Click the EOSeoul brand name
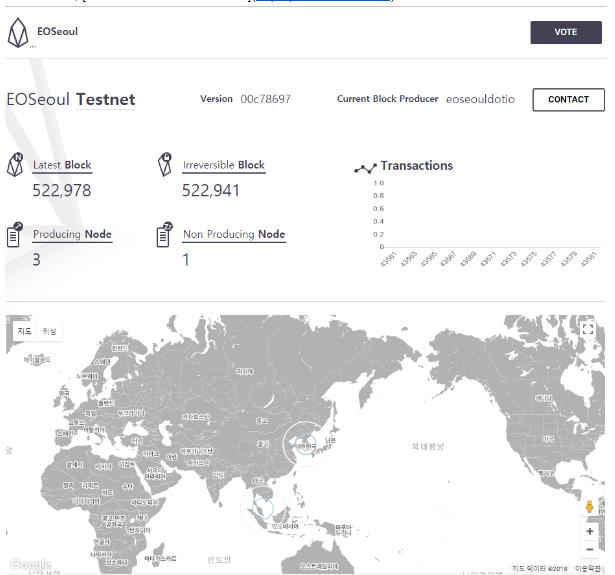Screen dimensions: 615x575 [x=57, y=31]
